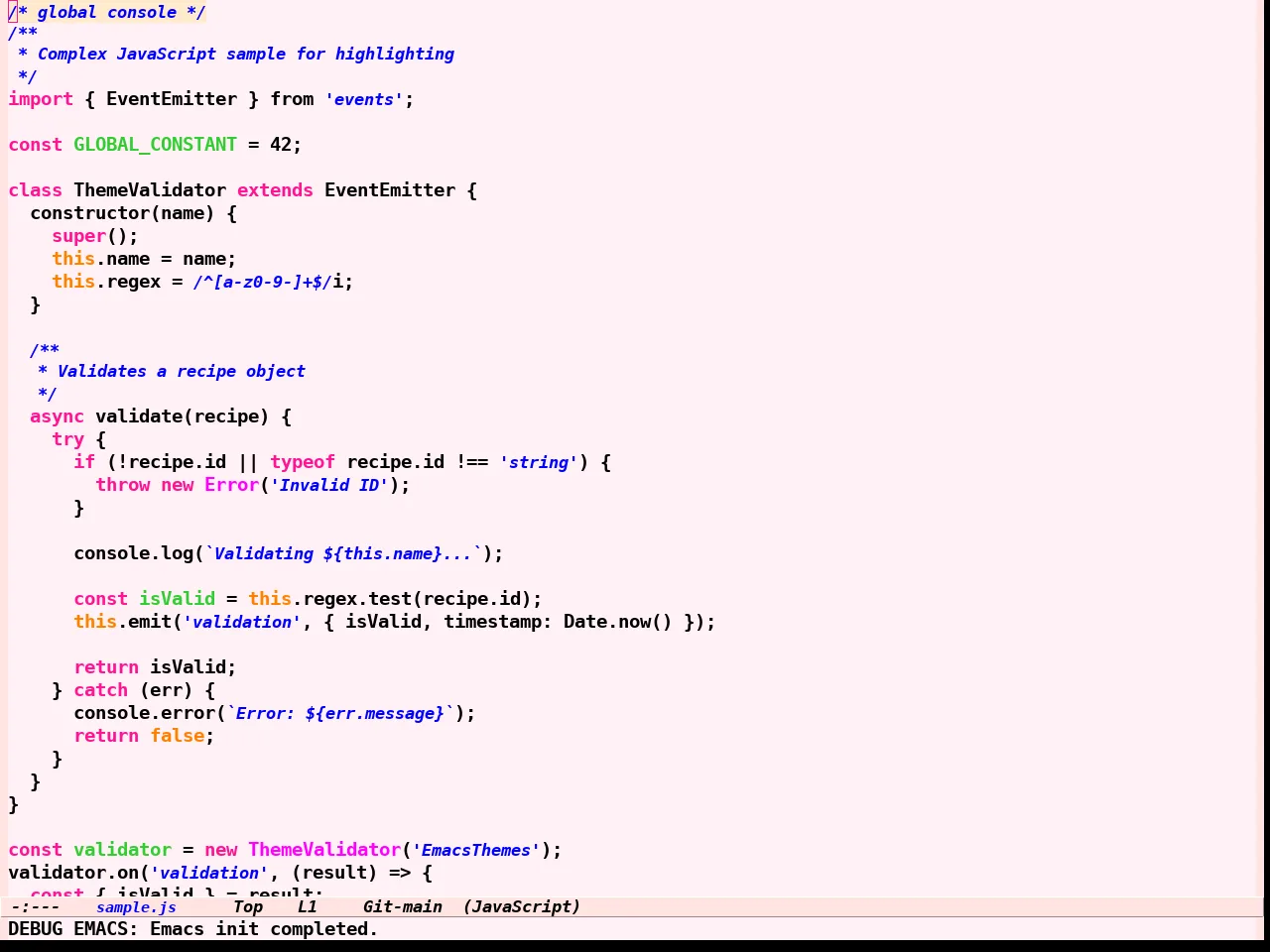
Task: Click the 'string' literal
Action: tap(538, 462)
